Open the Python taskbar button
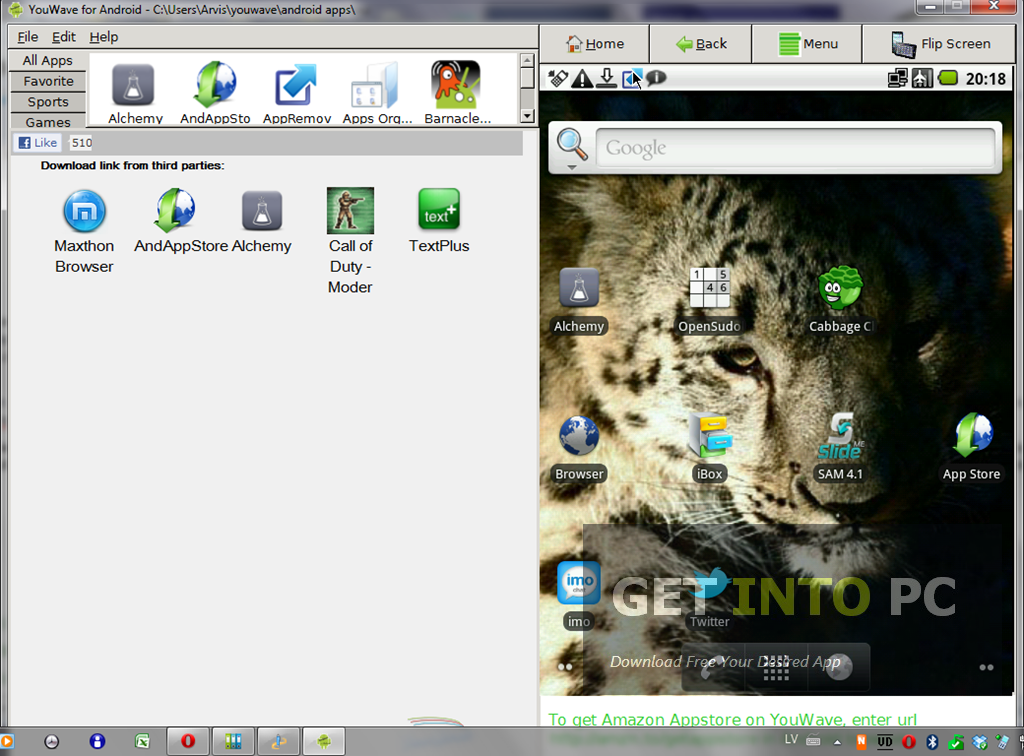Image resolution: width=1024 pixels, height=756 pixels. (x=279, y=741)
